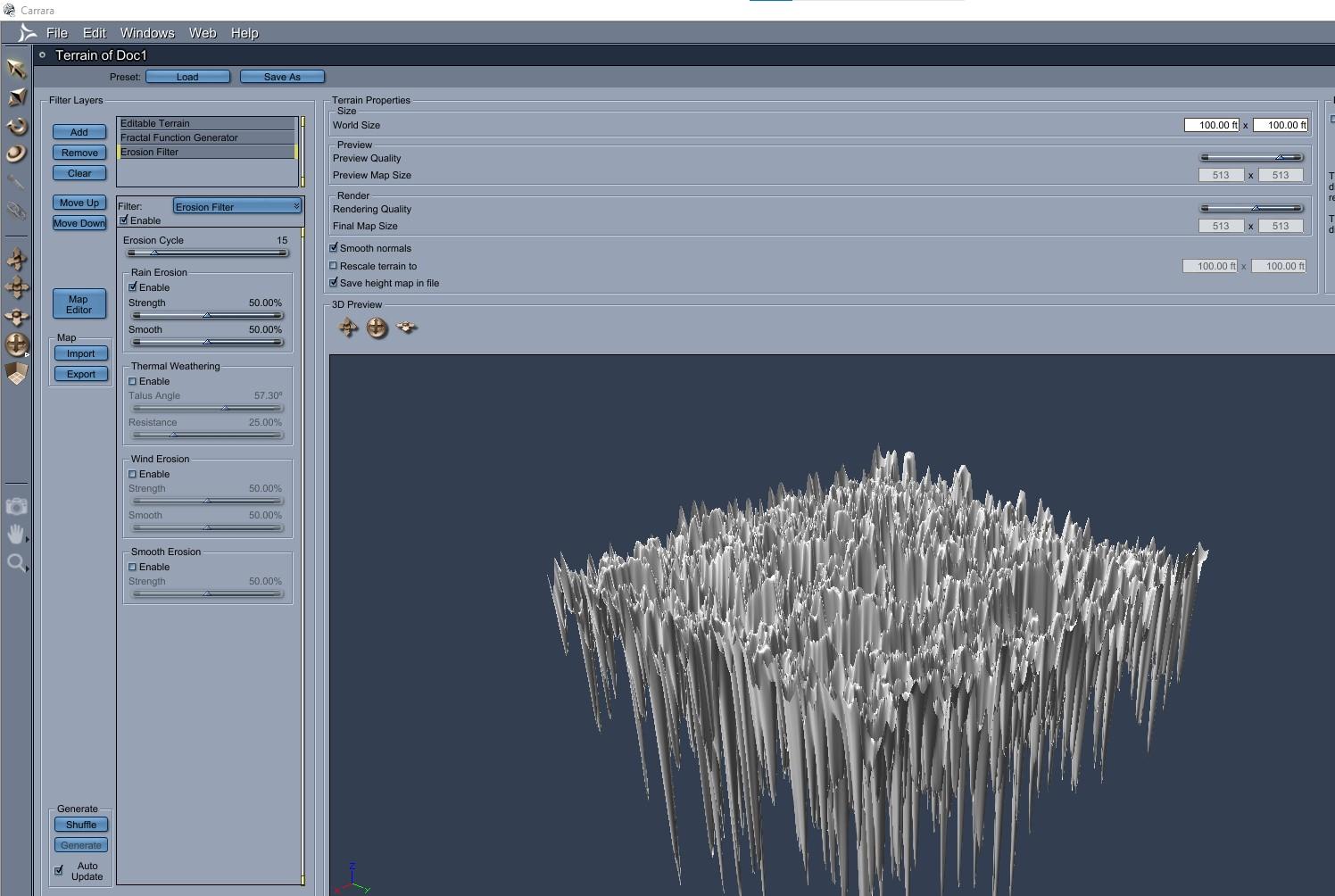Select the round rotate-camera tool in left toolbar

[x=16, y=344]
